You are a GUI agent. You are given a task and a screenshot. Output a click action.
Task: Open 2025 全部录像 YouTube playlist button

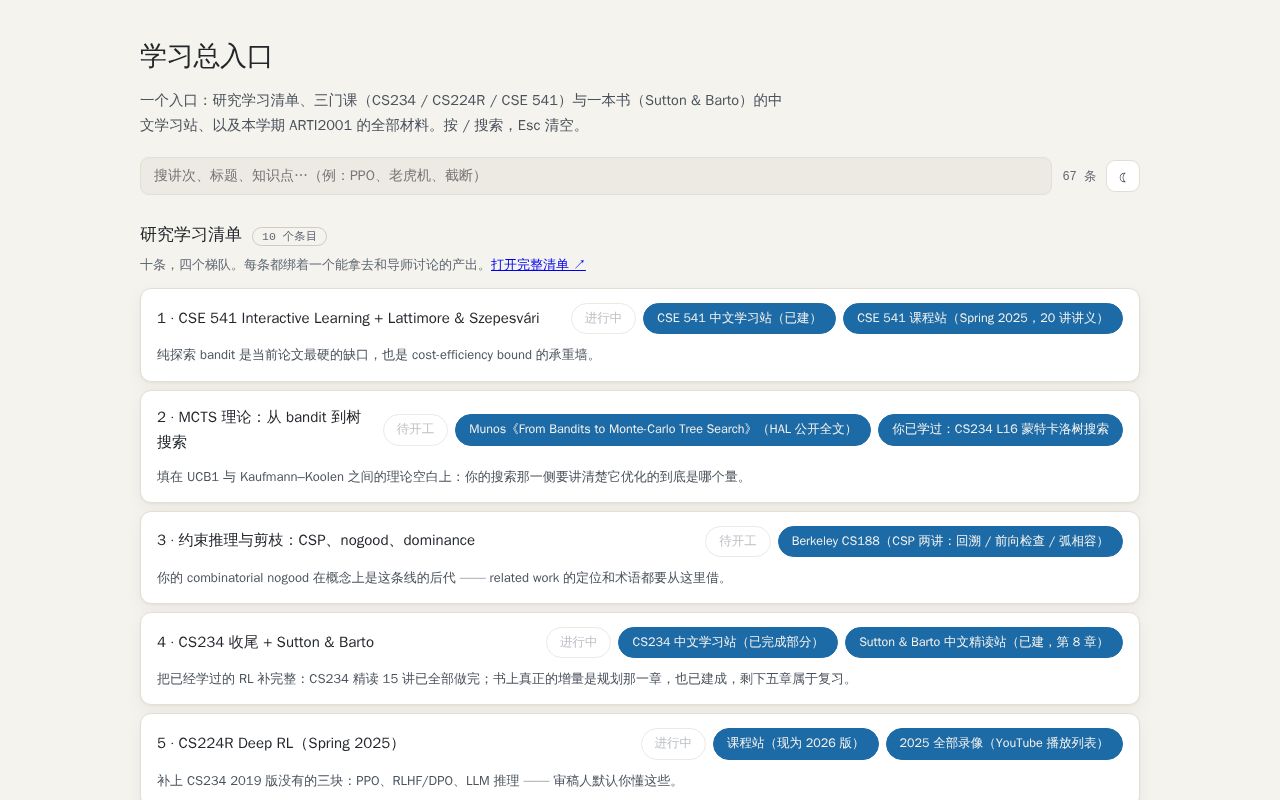point(1004,744)
